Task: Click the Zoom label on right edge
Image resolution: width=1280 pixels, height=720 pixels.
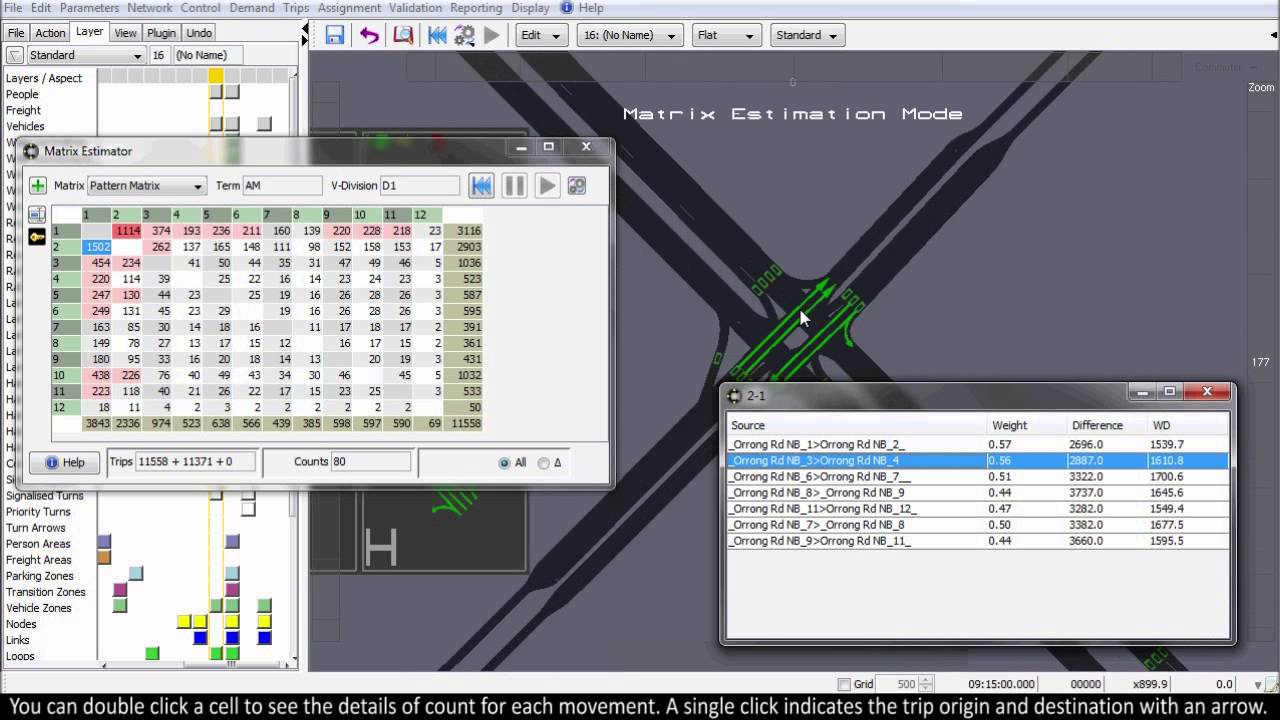Action: (1260, 87)
